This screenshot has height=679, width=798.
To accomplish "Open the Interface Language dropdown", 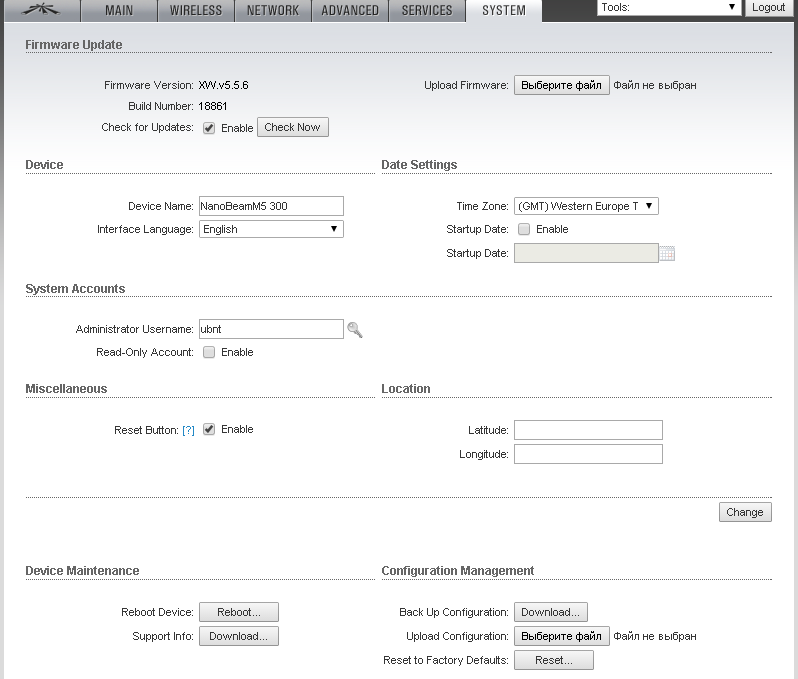I will coord(271,229).
